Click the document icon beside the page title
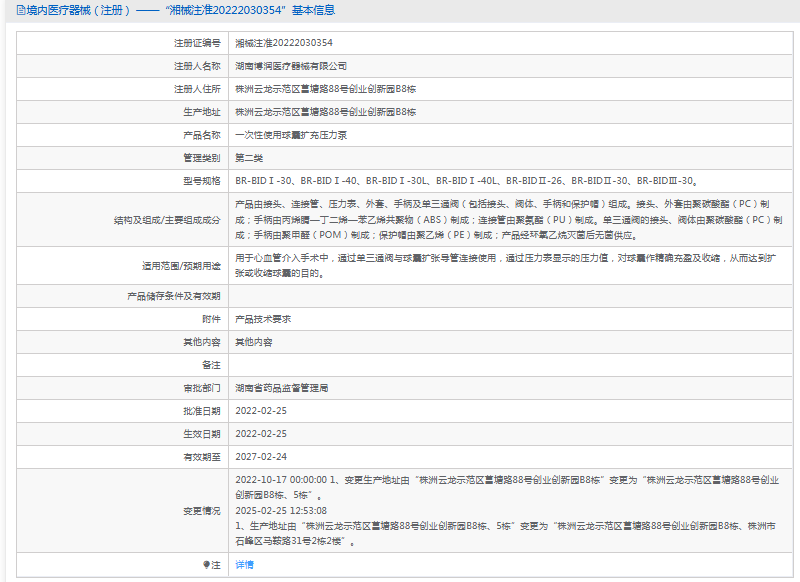This screenshot has height=582, width=800. (21, 10)
